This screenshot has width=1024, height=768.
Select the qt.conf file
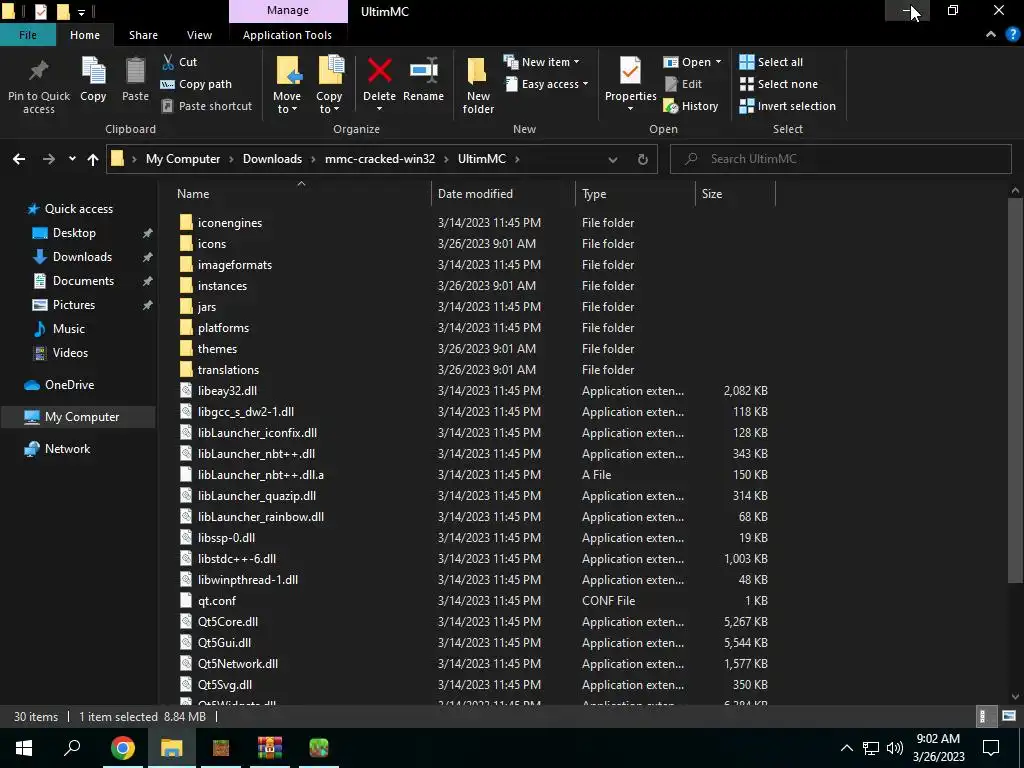click(x=216, y=601)
